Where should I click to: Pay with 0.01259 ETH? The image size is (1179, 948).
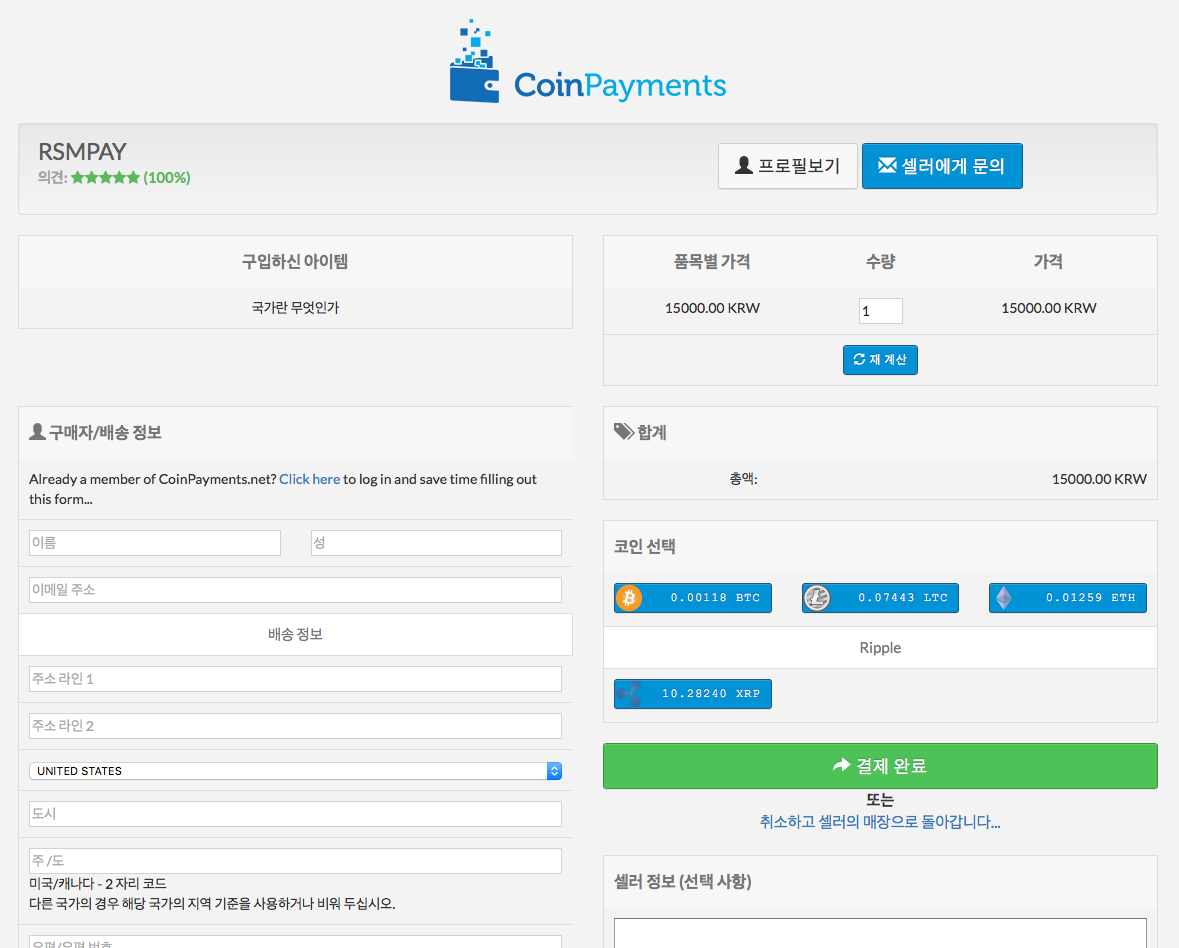tap(1068, 598)
